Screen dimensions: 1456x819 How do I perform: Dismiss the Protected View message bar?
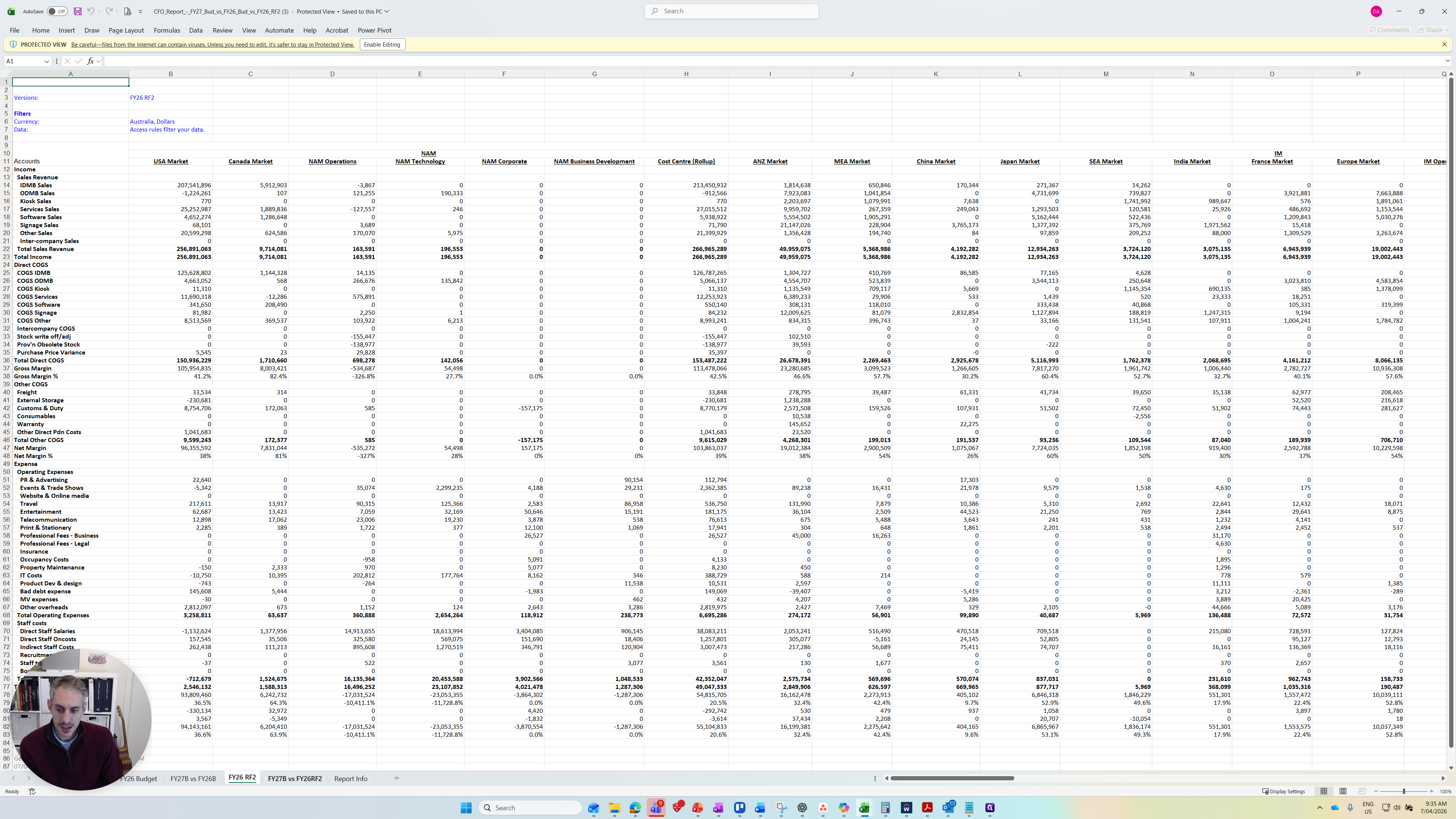[1445, 45]
